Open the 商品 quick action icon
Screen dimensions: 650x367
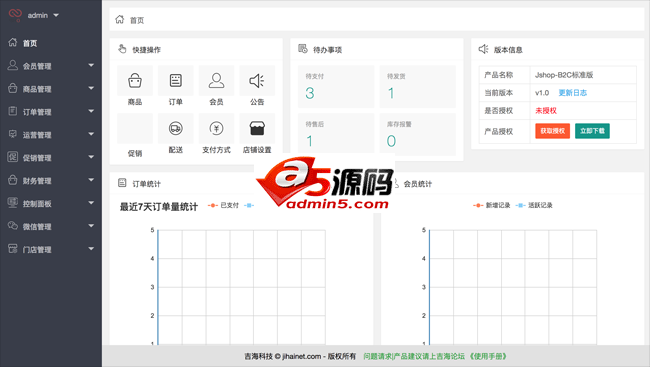coord(135,80)
